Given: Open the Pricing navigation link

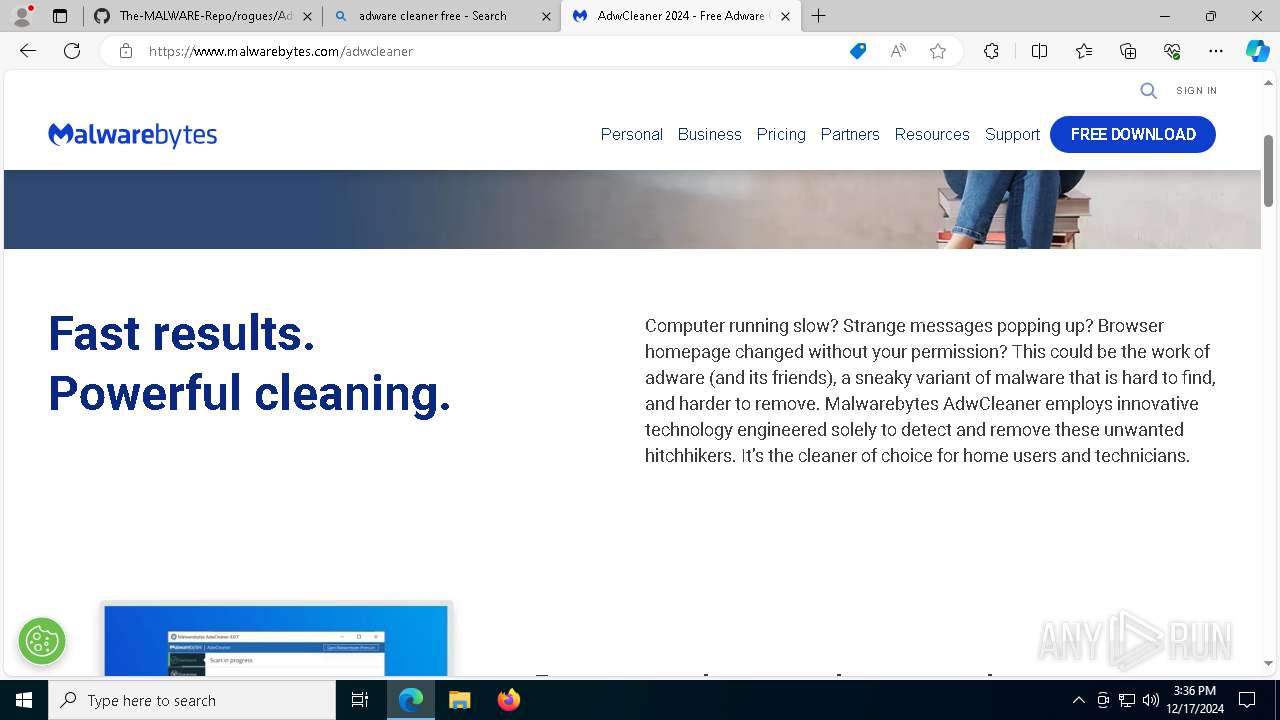Looking at the screenshot, I should click(x=781, y=134).
